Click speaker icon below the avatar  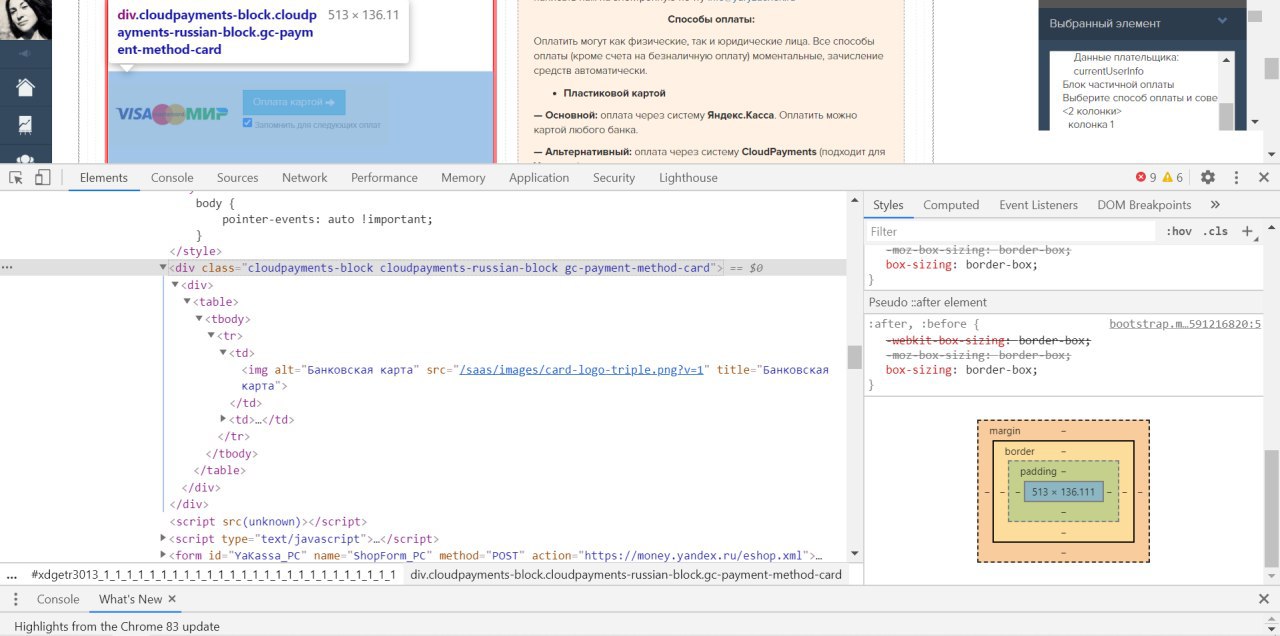point(24,53)
